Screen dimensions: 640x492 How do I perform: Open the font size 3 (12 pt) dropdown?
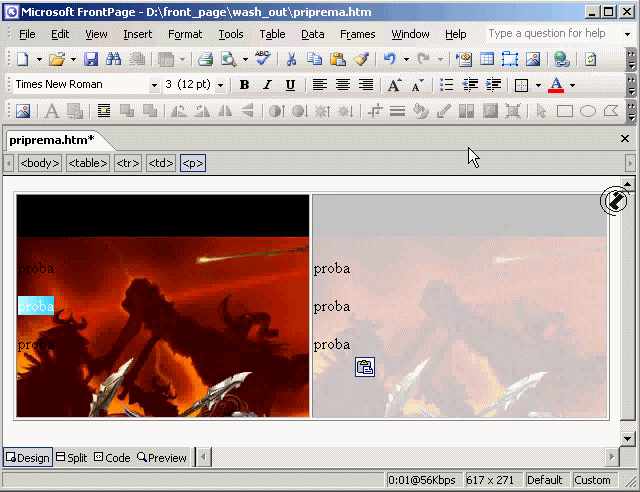[220, 85]
